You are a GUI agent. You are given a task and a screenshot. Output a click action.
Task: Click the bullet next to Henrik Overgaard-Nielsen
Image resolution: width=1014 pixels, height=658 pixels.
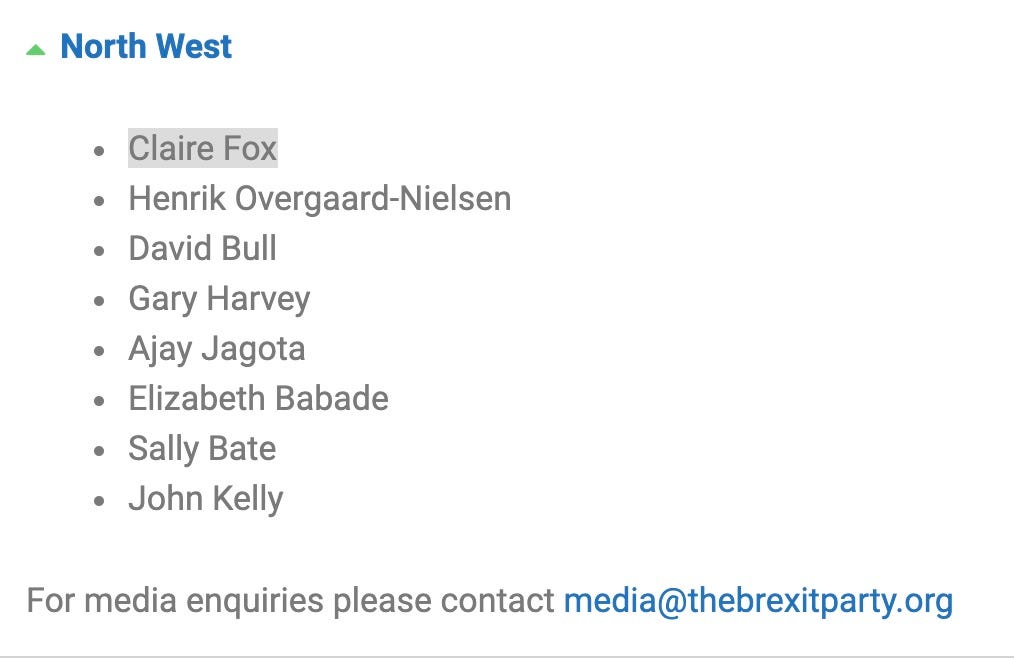(99, 201)
